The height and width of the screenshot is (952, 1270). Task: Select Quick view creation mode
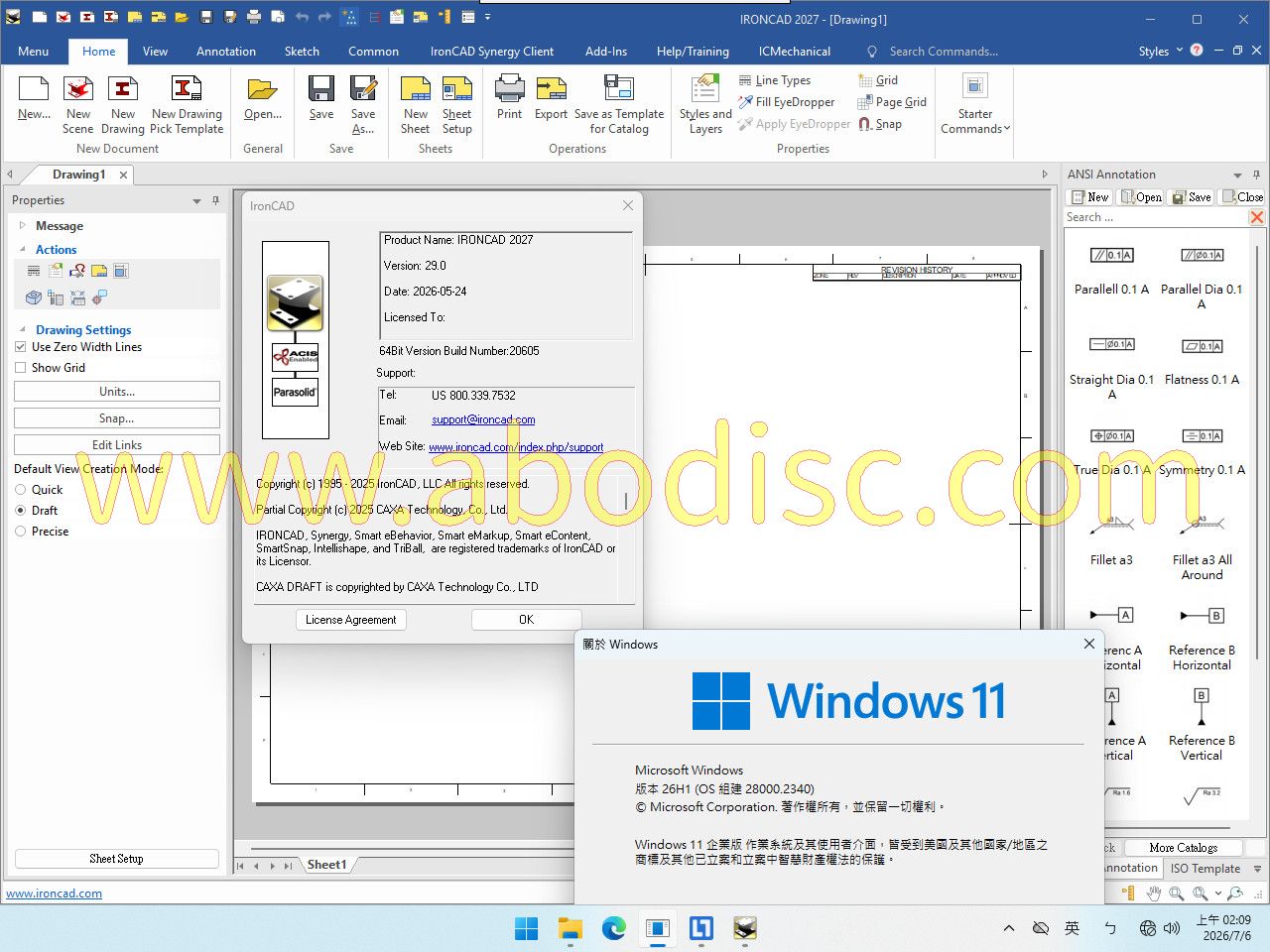(x=21, y=490)
